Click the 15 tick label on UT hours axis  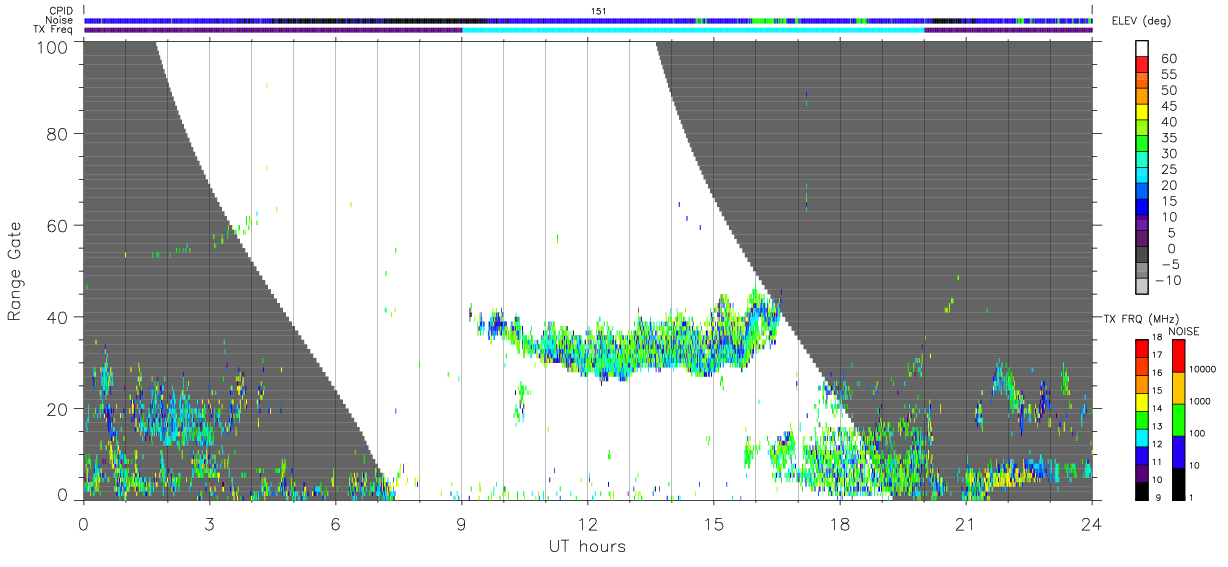(714, 523)
